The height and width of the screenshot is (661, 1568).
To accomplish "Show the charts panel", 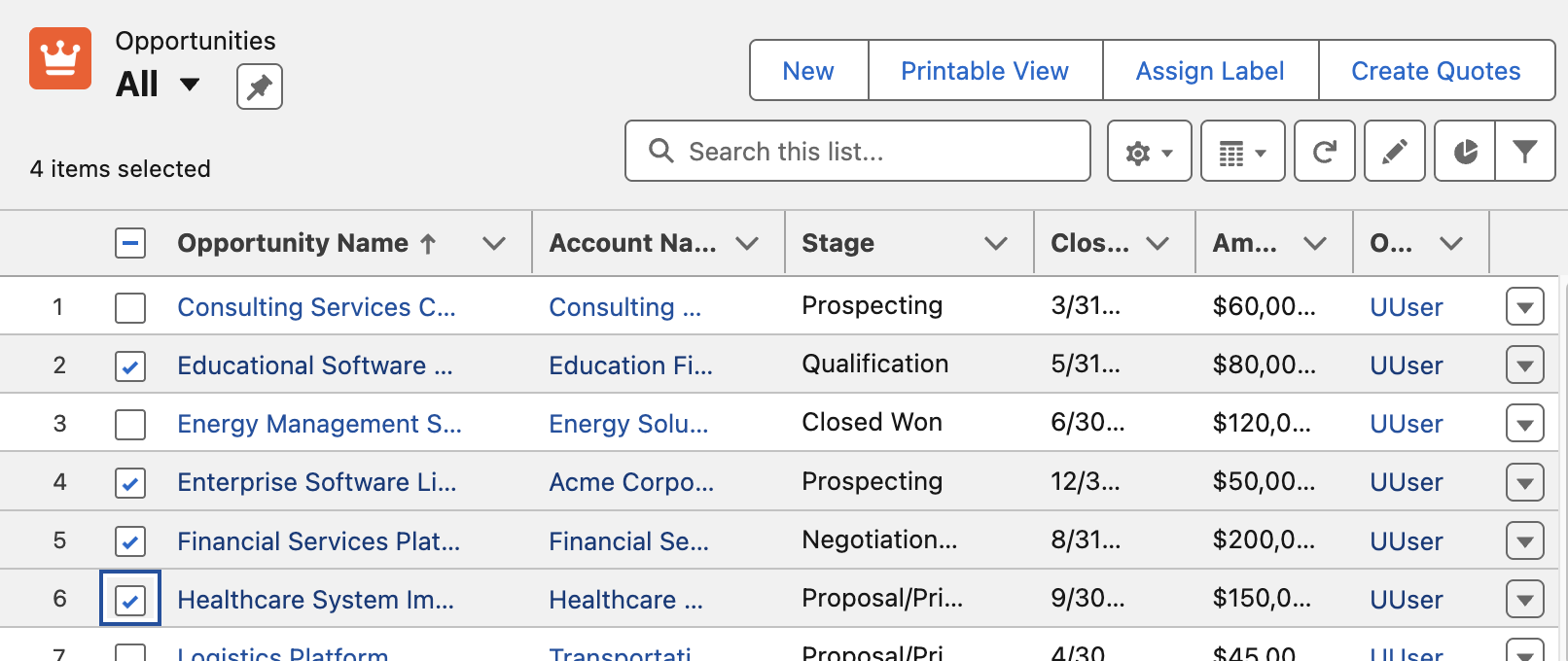I will (1465, 152).
